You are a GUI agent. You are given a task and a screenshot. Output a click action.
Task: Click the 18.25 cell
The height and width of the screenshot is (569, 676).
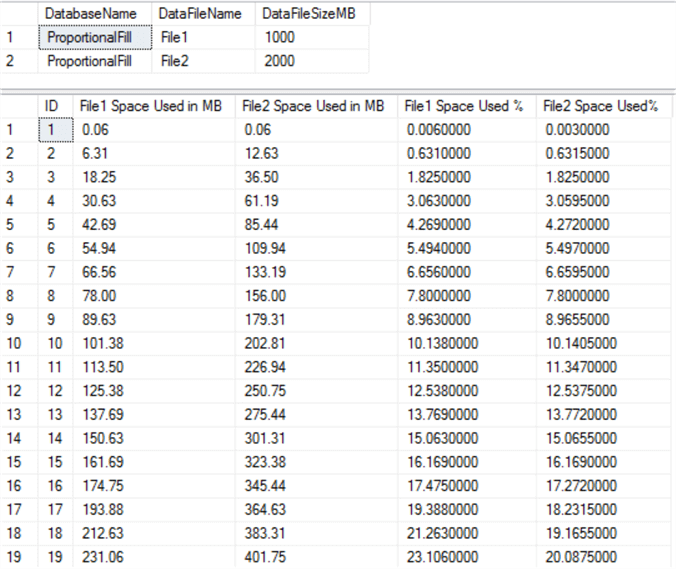154,177
